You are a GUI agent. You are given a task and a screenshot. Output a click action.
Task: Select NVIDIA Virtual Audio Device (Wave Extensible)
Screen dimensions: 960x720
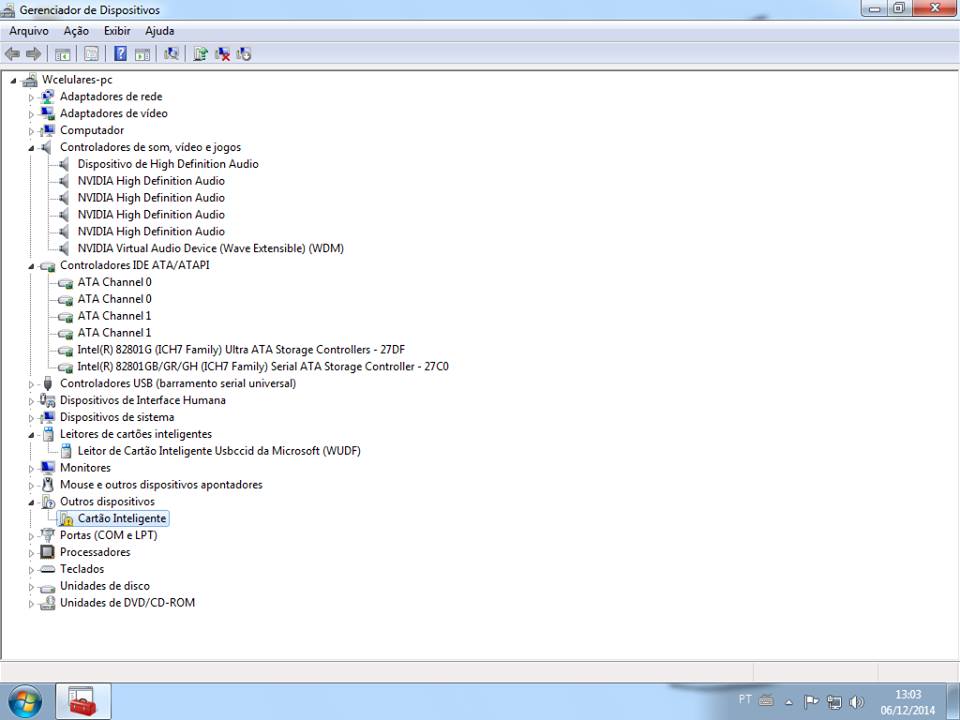(x=211, y=249)
